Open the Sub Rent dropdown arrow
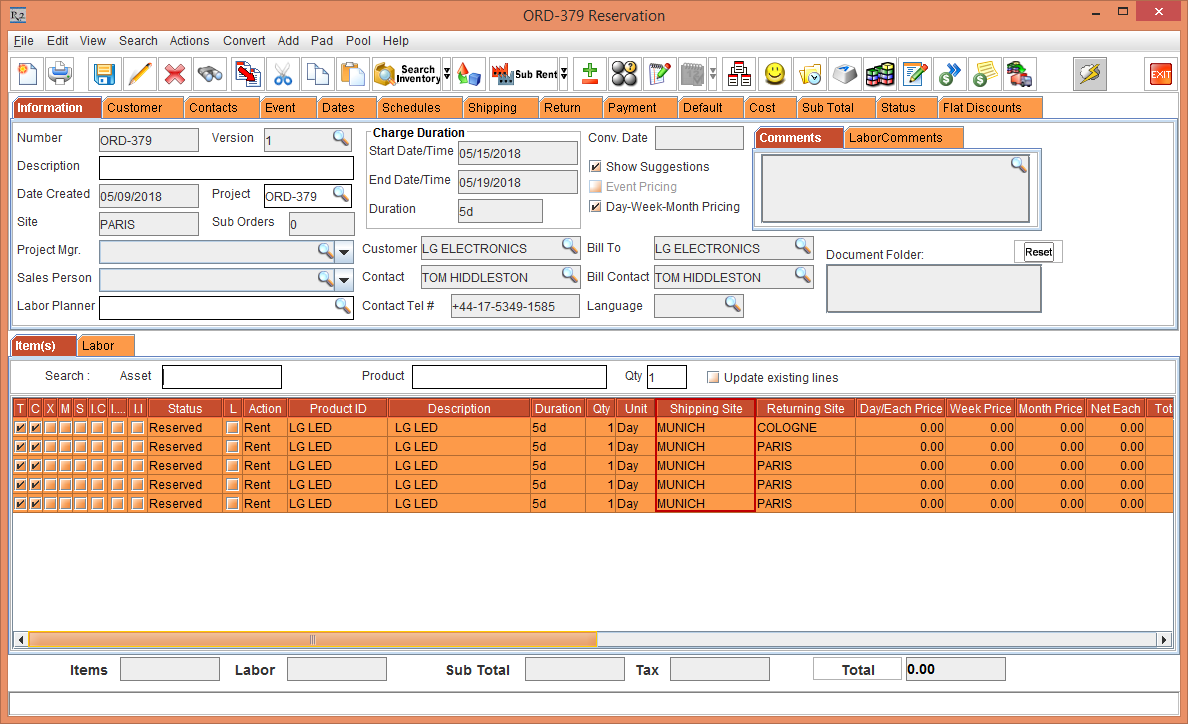The image size is (1188, 724). [564, 74]
